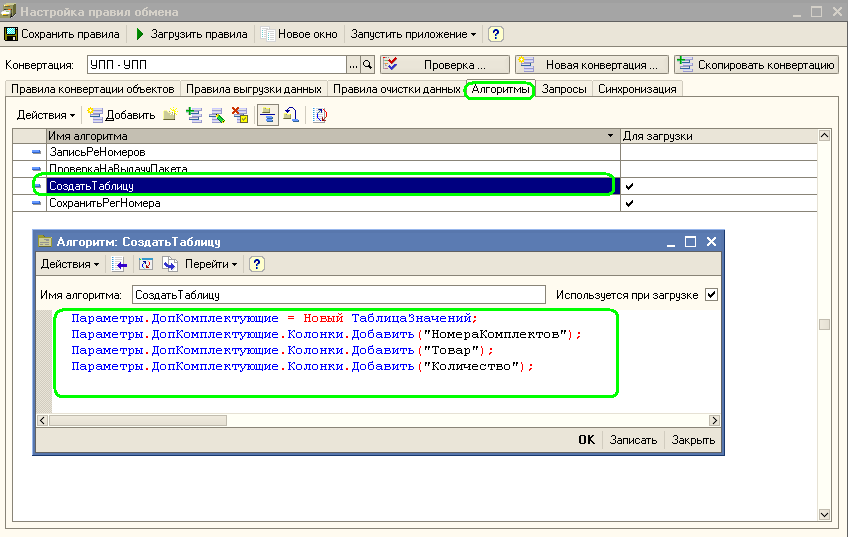The height and width of the screenshot is (537, 848).
Task: Click the floppy disk icon of Сохранить правила
Action: pos(11,34)
